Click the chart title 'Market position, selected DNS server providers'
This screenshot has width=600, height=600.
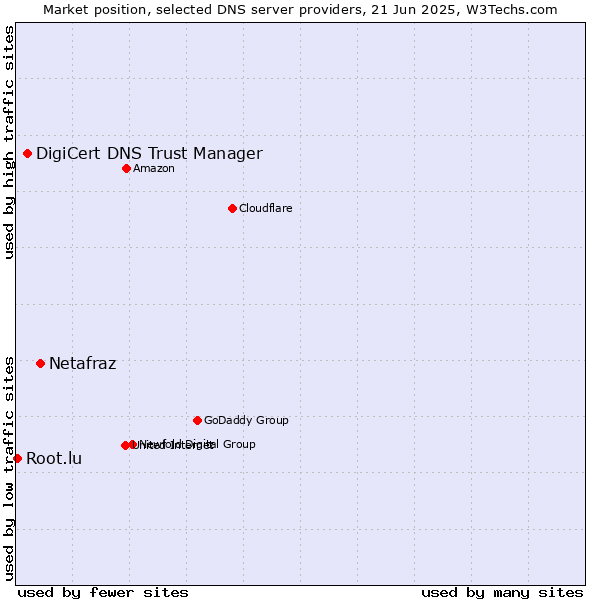tap(203, 10)
